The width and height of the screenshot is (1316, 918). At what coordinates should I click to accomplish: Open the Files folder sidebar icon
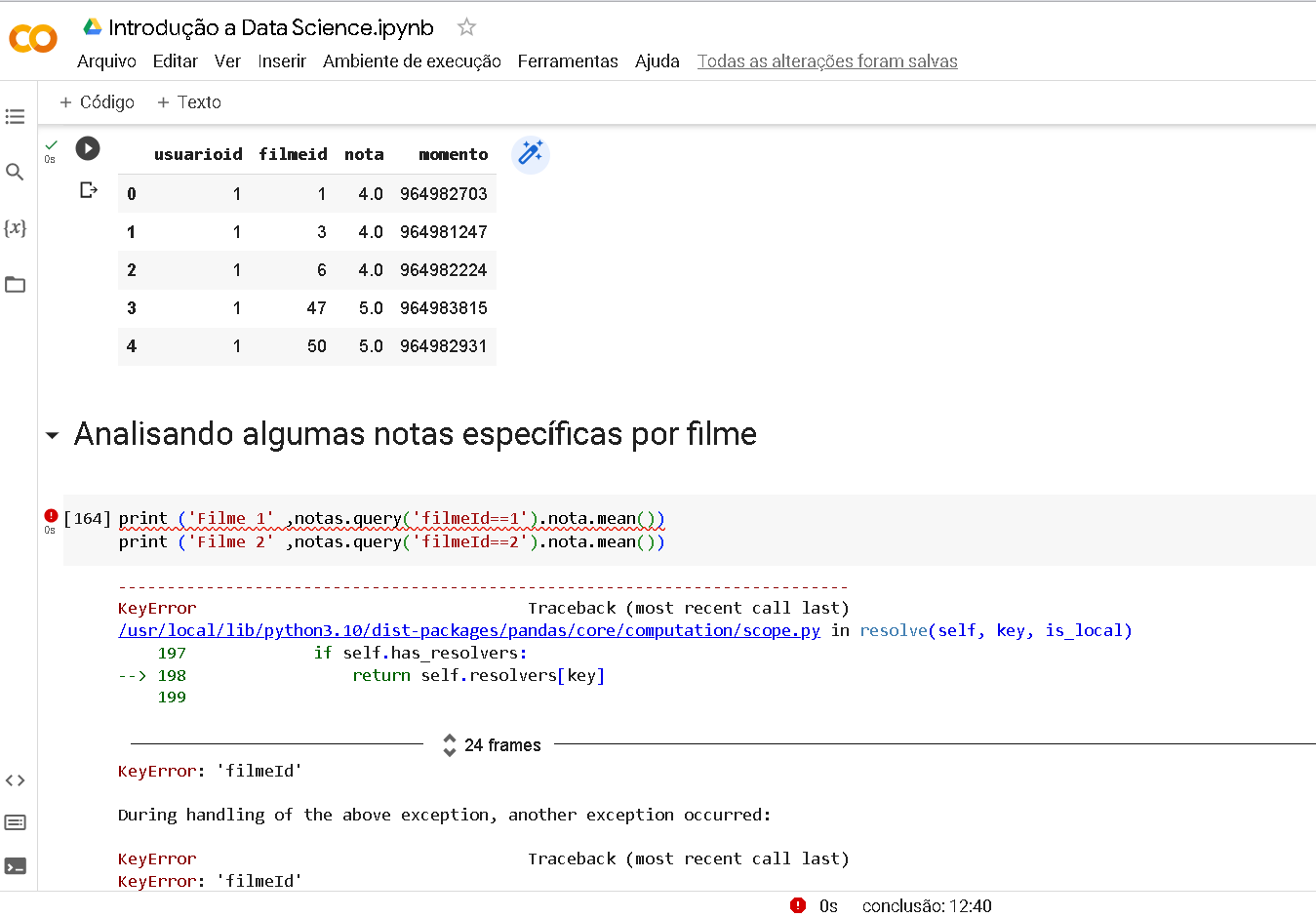pos(15,285)
